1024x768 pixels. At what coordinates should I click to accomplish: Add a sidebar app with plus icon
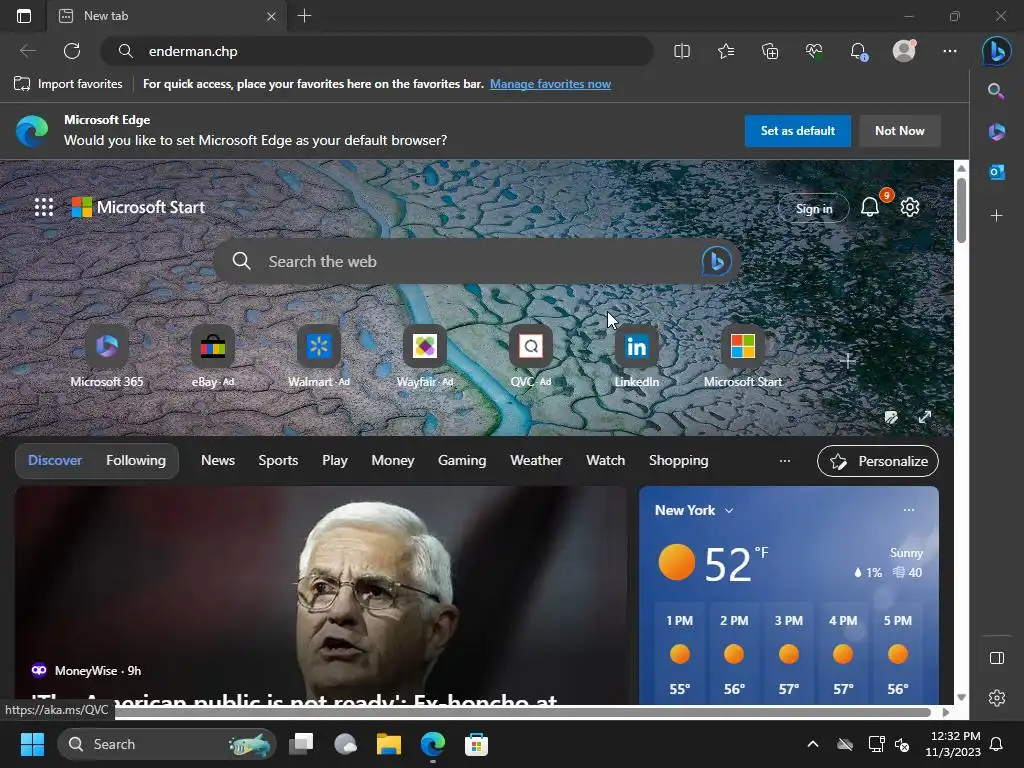[x=996, y=215]
